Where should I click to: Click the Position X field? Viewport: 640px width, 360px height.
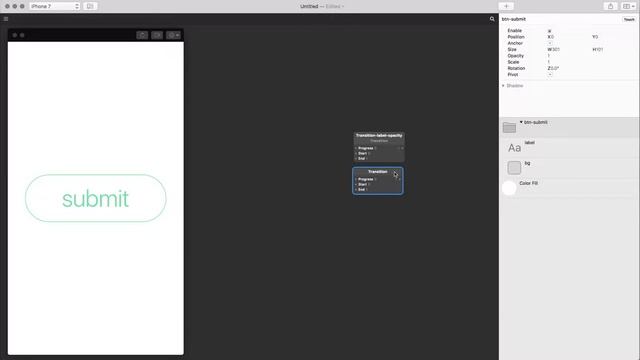[x=551, y=37]
